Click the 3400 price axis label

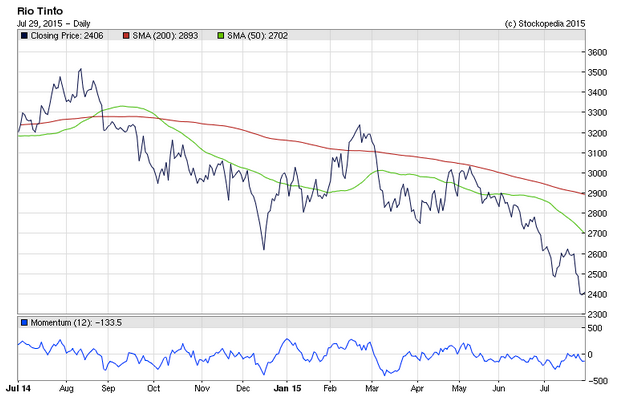597,93
